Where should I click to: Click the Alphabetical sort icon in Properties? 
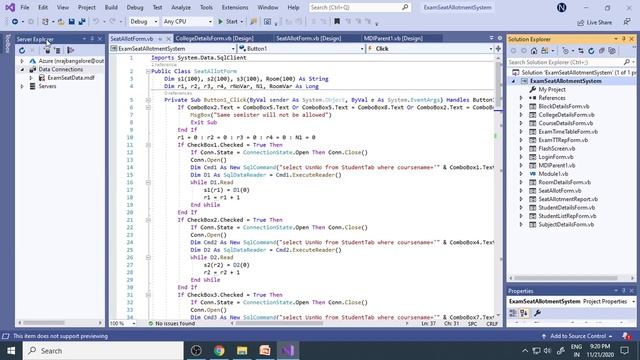[524, 313]
